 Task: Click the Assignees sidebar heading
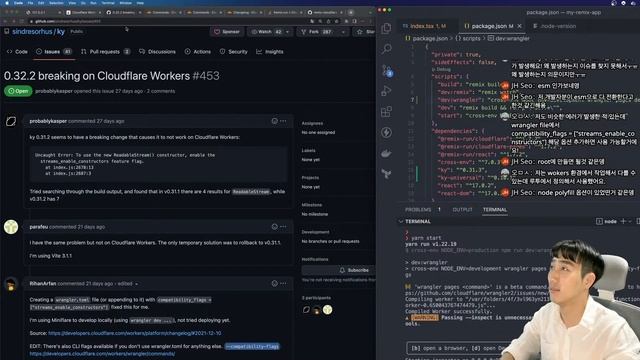tap(312, 123)
